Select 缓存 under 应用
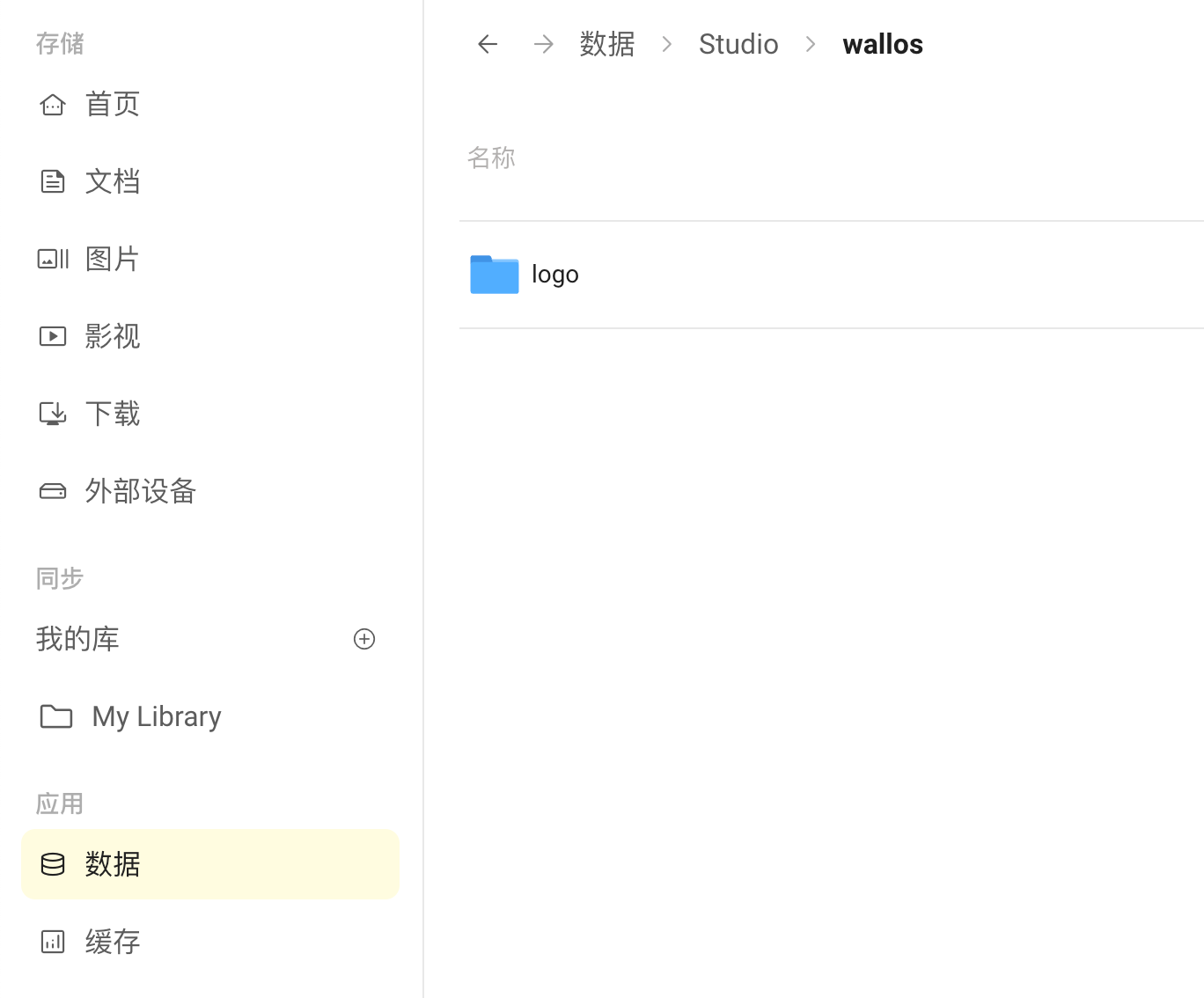This screenshot has height=998, width=1204. tap(209, 942)
